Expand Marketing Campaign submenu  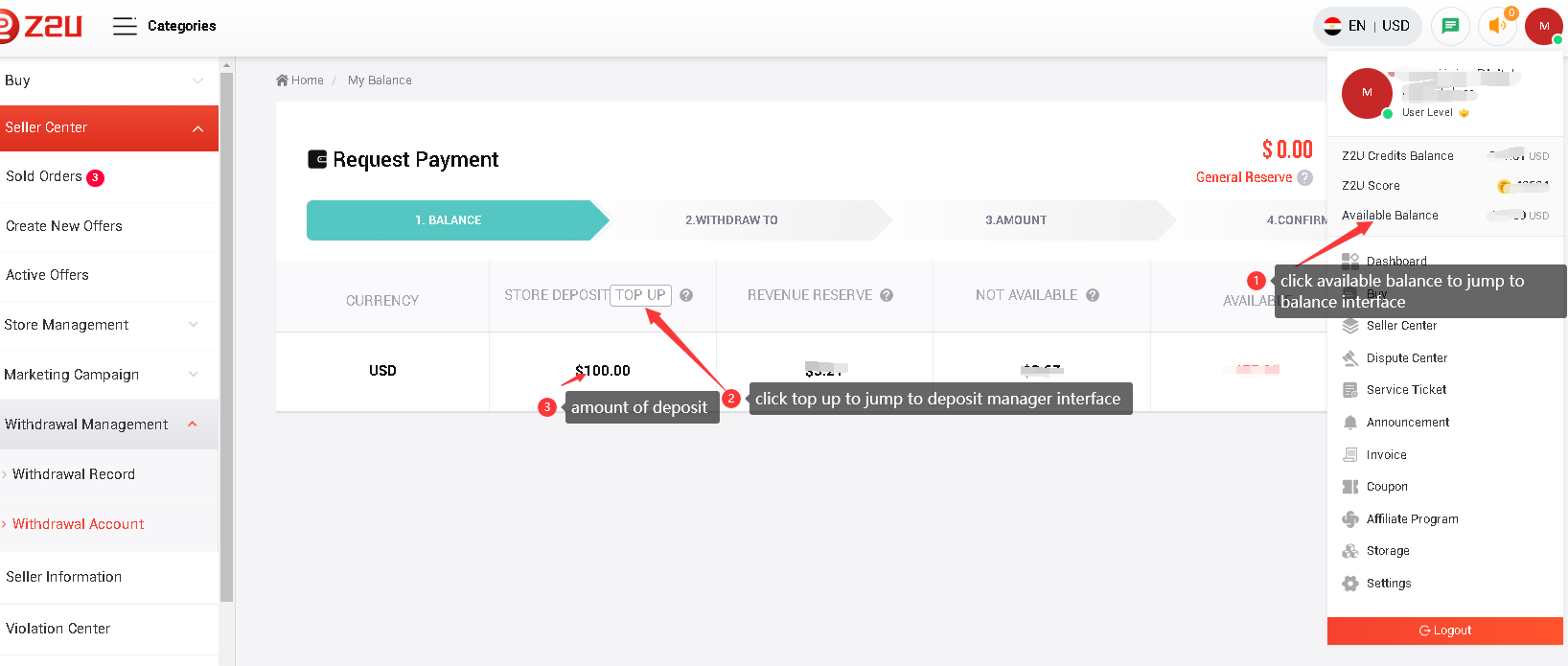[x=194, y=375]
